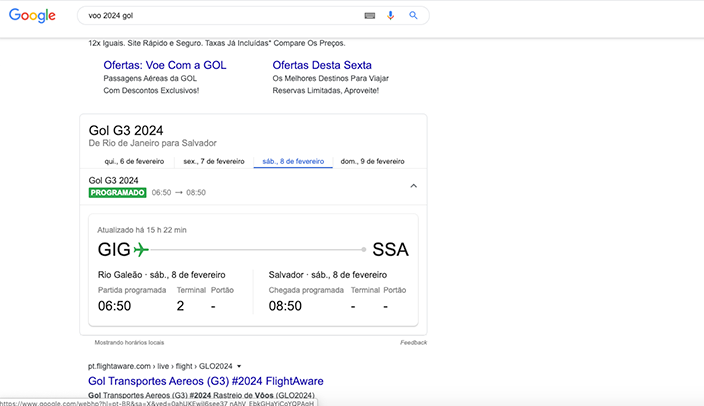
Task: Click the scheduled arrival time 08:50
Action: (x=285, y=306)
